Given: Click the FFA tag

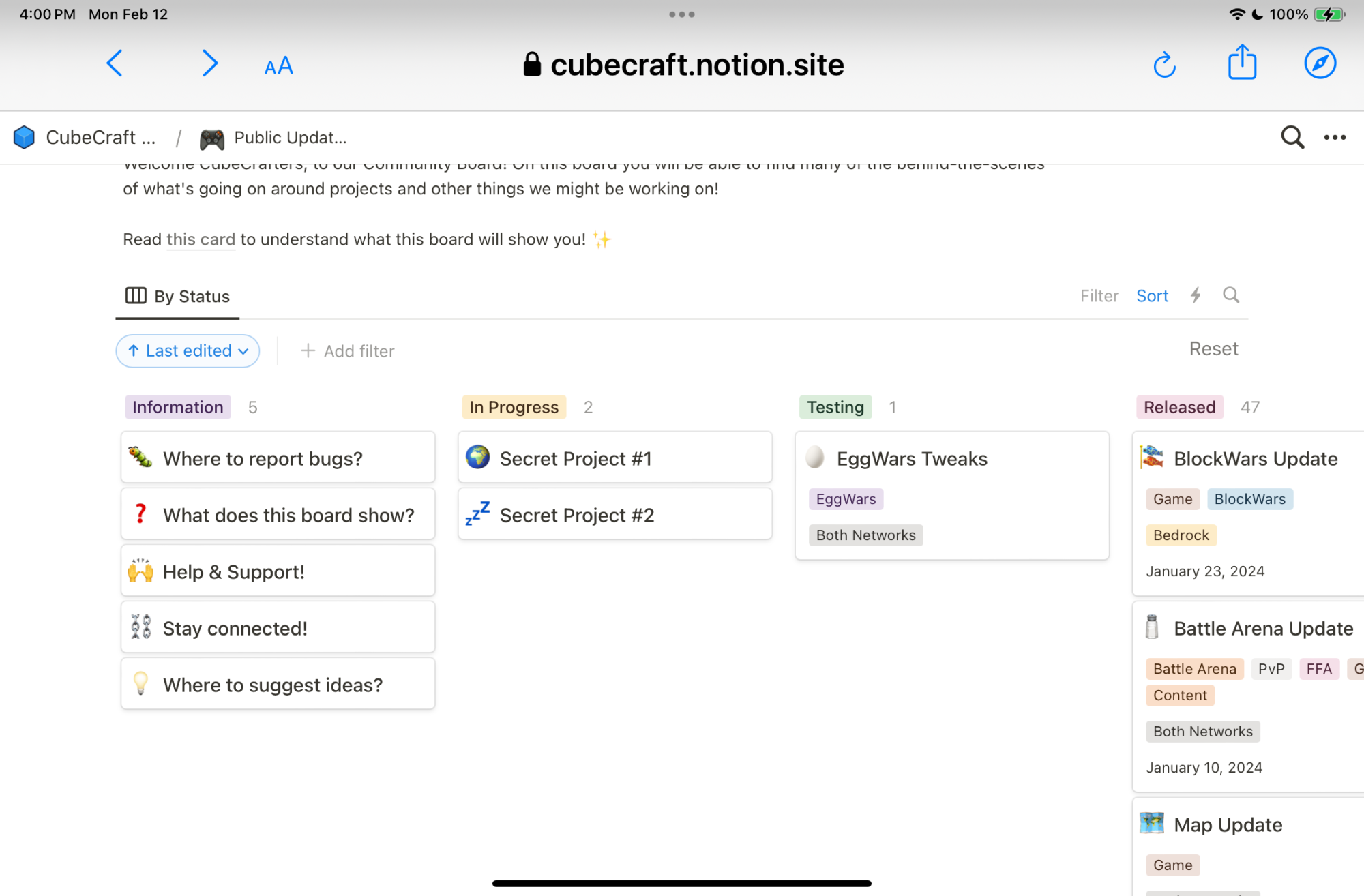Looking at the screenshot, I should (1319, 669).
